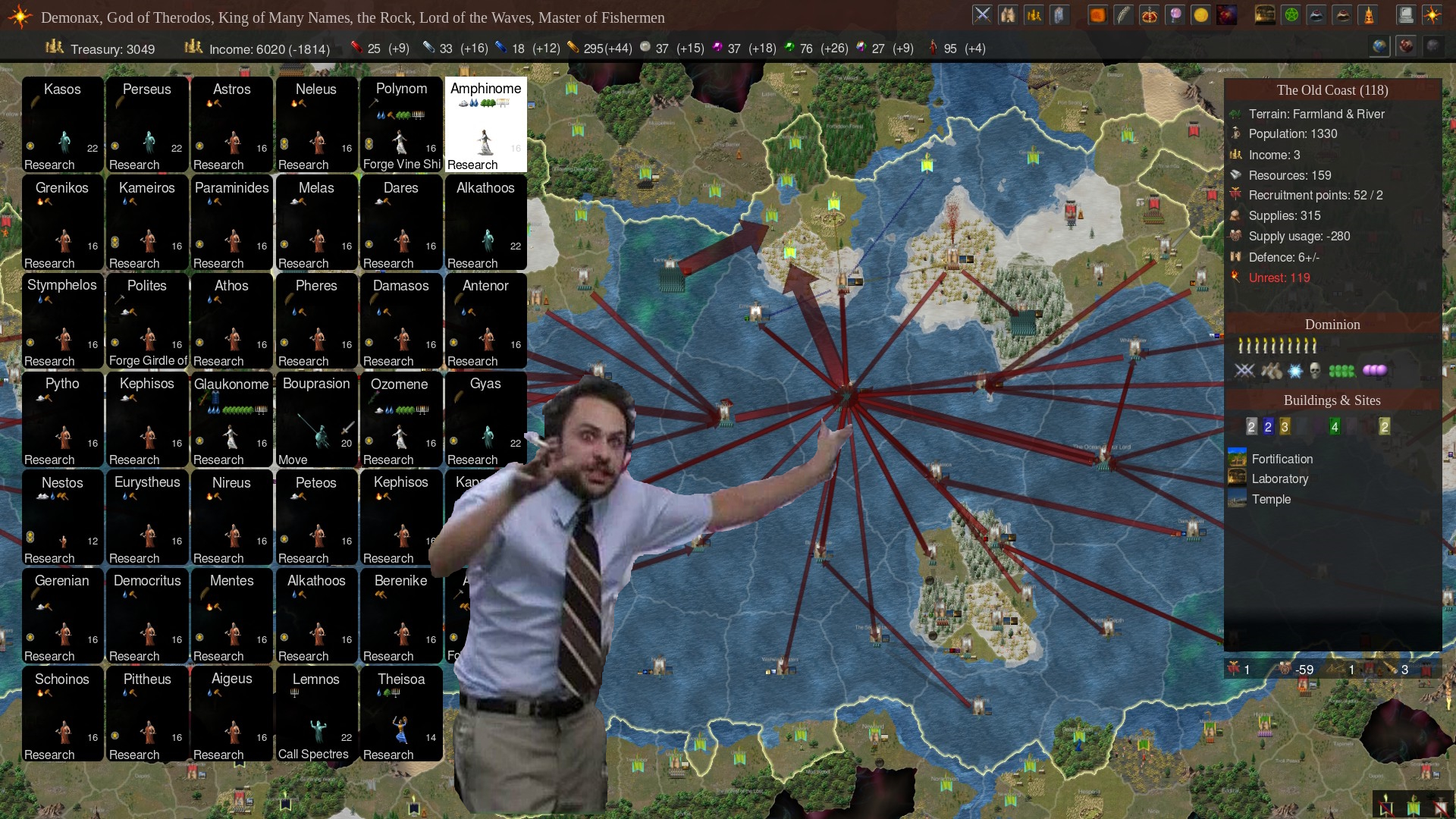Screen dimensions: 1456x819
Task: Select commander Amphinome card
Action: click(x=485, y=124)
